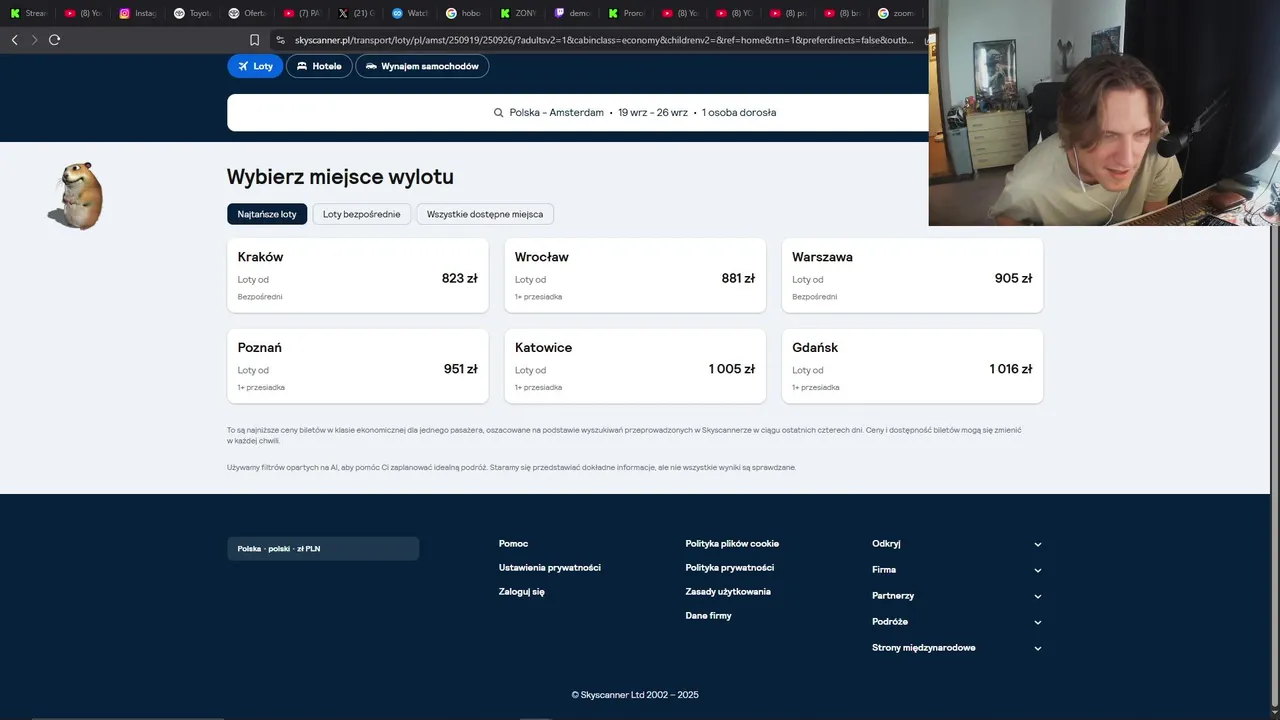Choose the Gdańsk departure card

click(x=912, y=366)
